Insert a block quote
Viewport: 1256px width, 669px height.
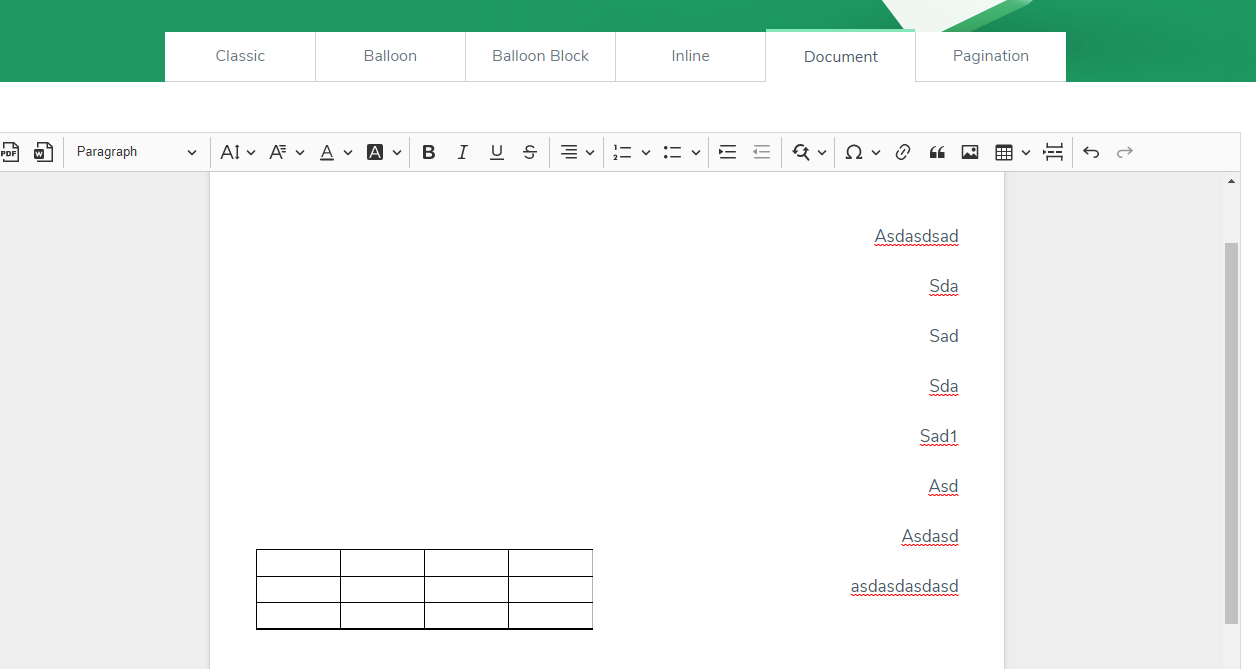937,151
